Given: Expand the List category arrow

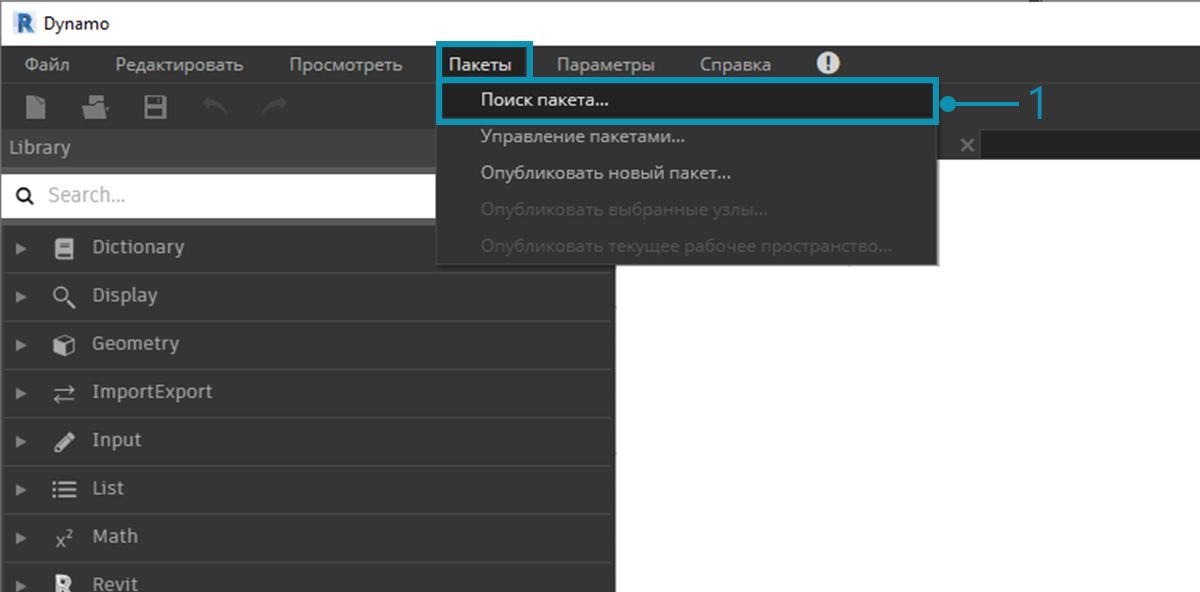Looking at the screenshot, I should (21, 490).
